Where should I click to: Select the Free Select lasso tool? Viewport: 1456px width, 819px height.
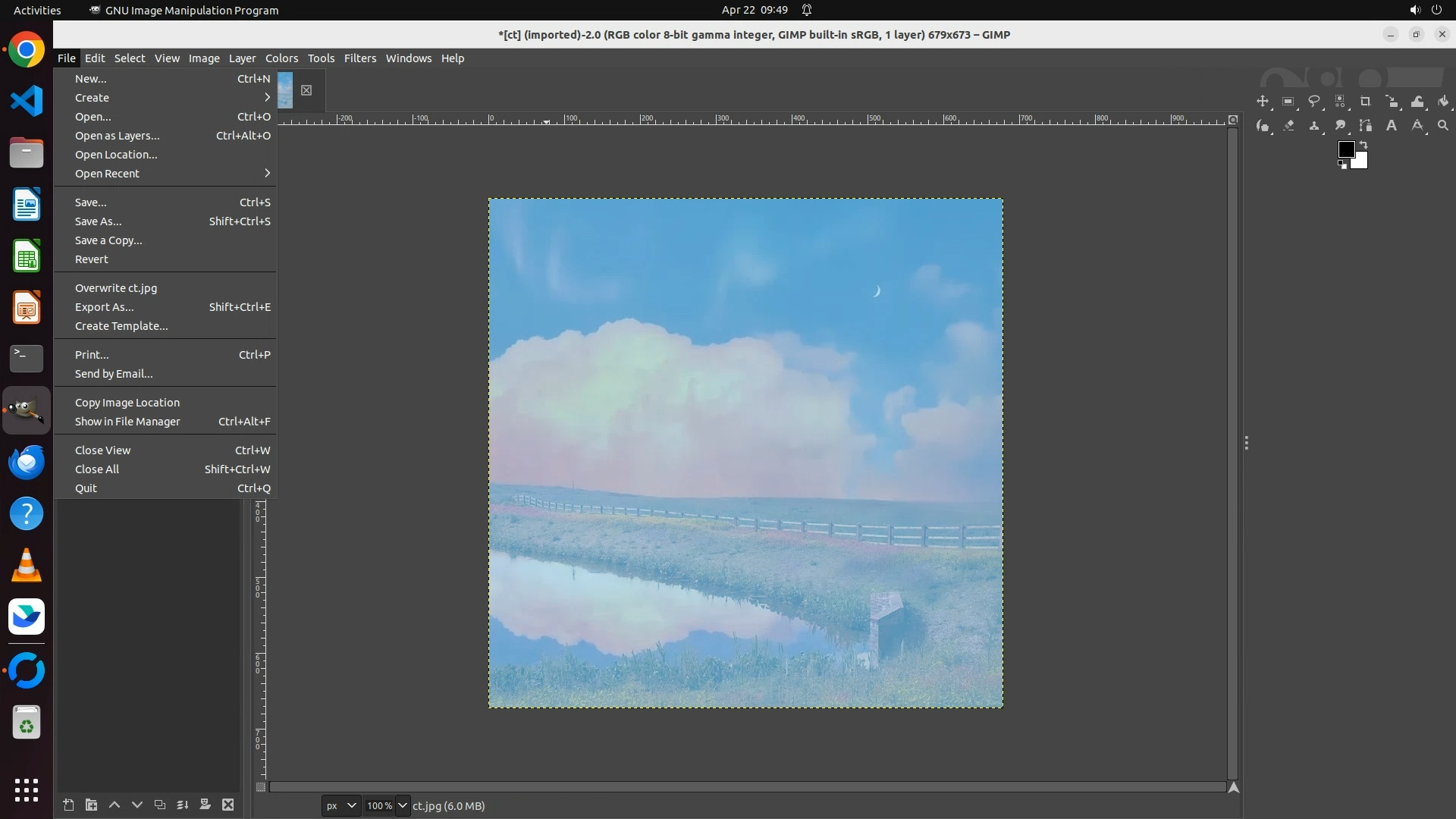(1314, 102)
